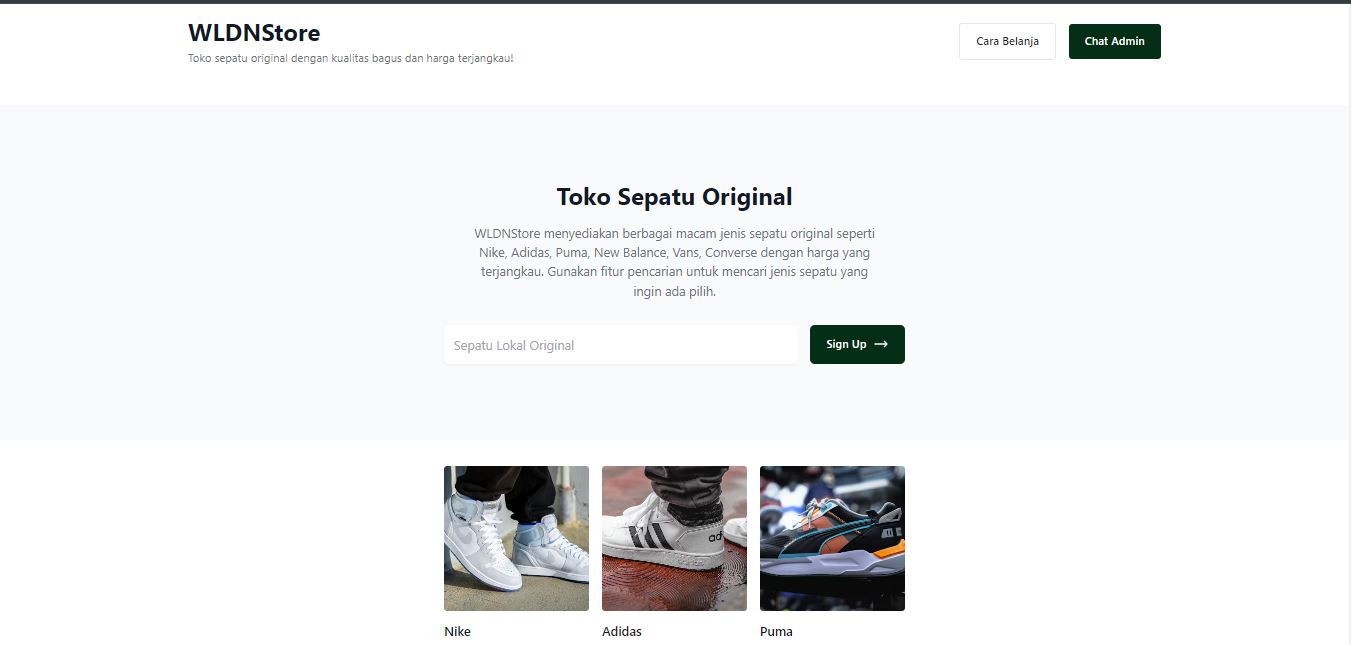This screenshot has width=1351, height=645.
Task: Click the arrow icon beside Sign Up
Action: [x=881, y=344]
